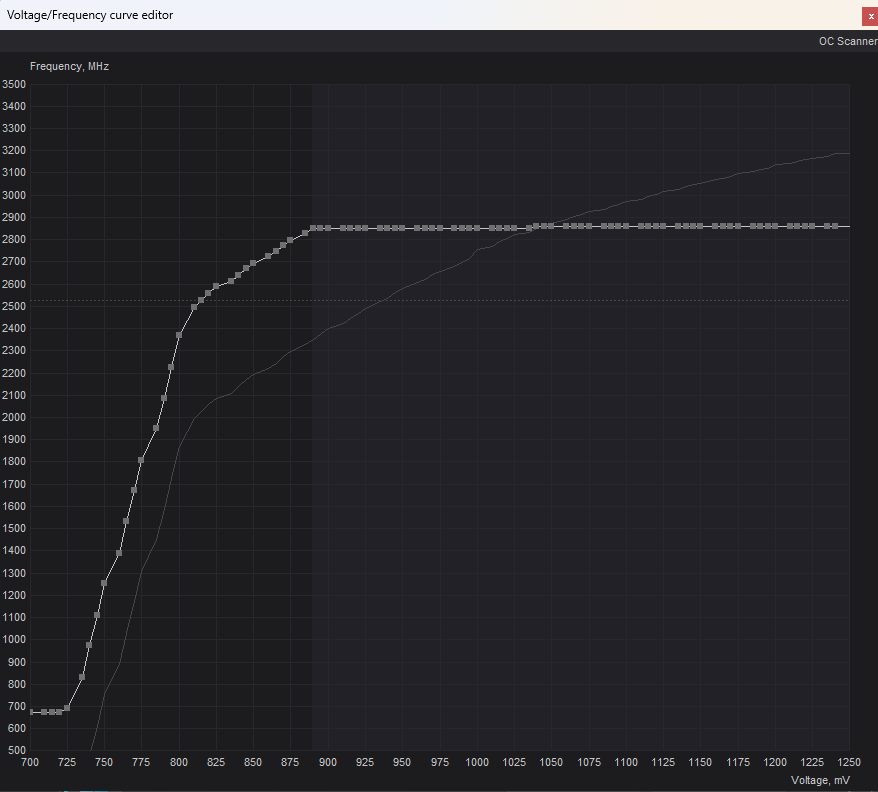This screenshot has height=792, width=878.
Task: Select the curve point near 2090 MHz
Action: 164,398
